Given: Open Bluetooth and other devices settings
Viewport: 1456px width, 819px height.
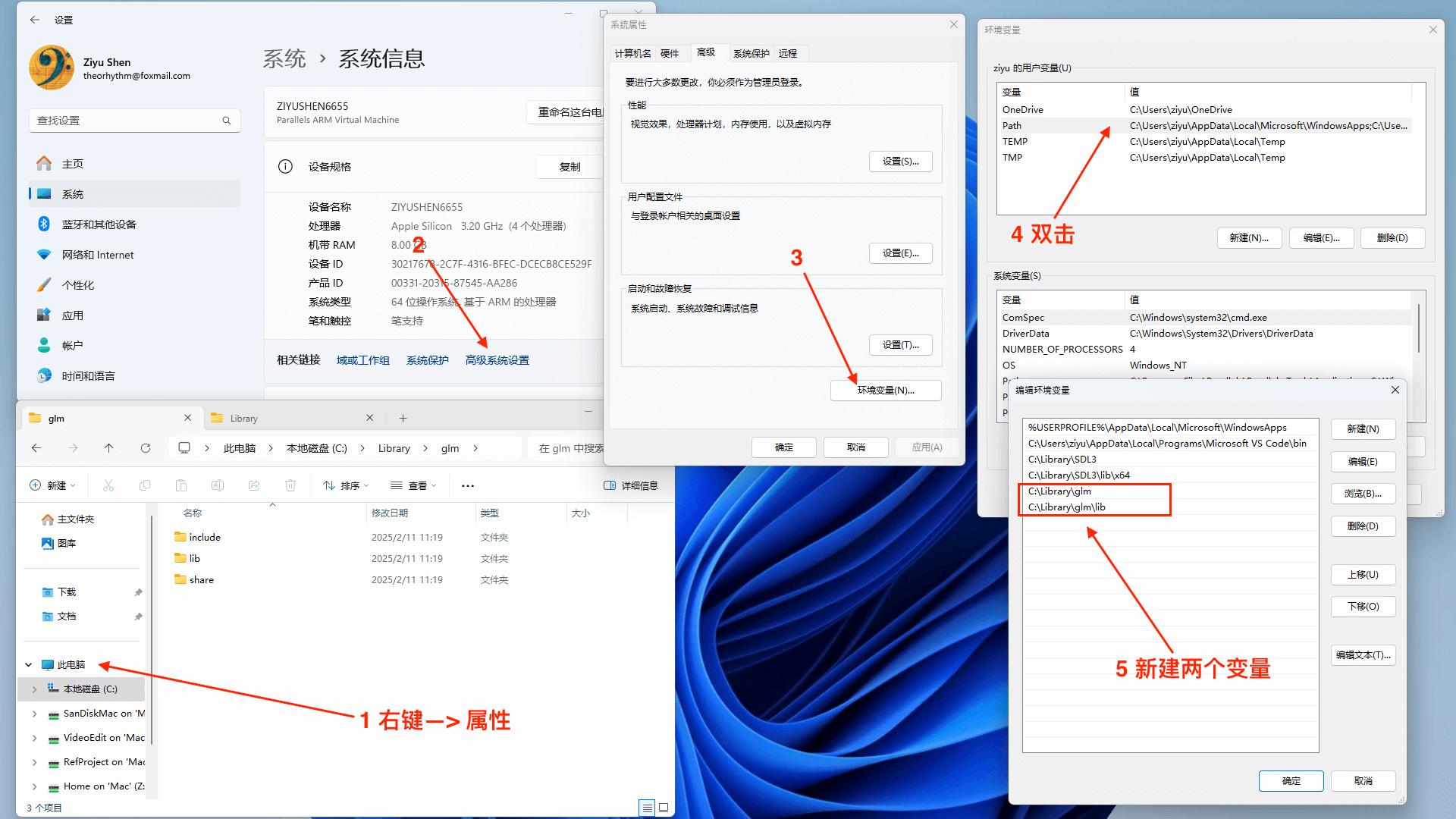Looking at the screenshot, I should pos(99,224).
